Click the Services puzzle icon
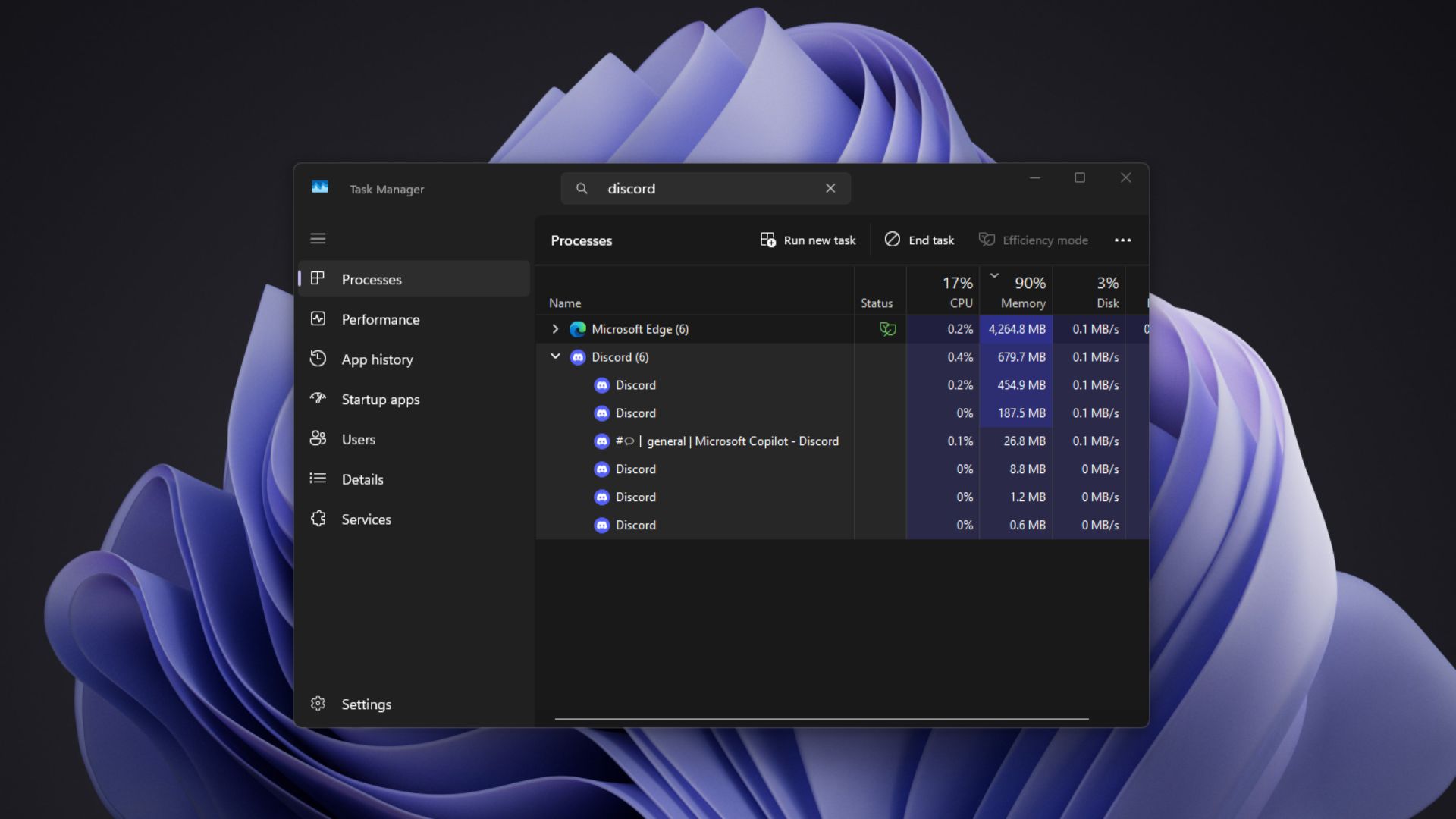 pyautogui.click(x=318, y=519)
